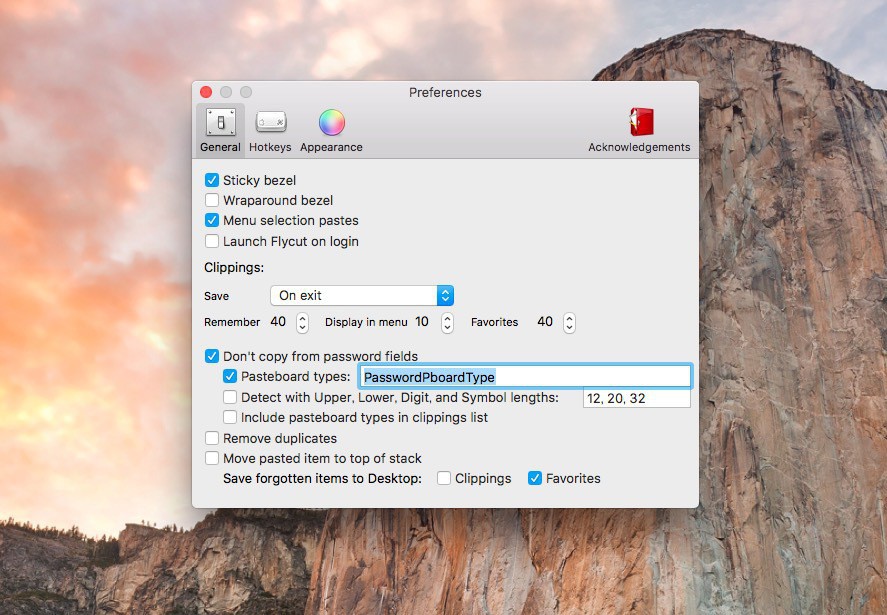Click the symbol lengths field '12, 20, 32'

pos(636,398)
